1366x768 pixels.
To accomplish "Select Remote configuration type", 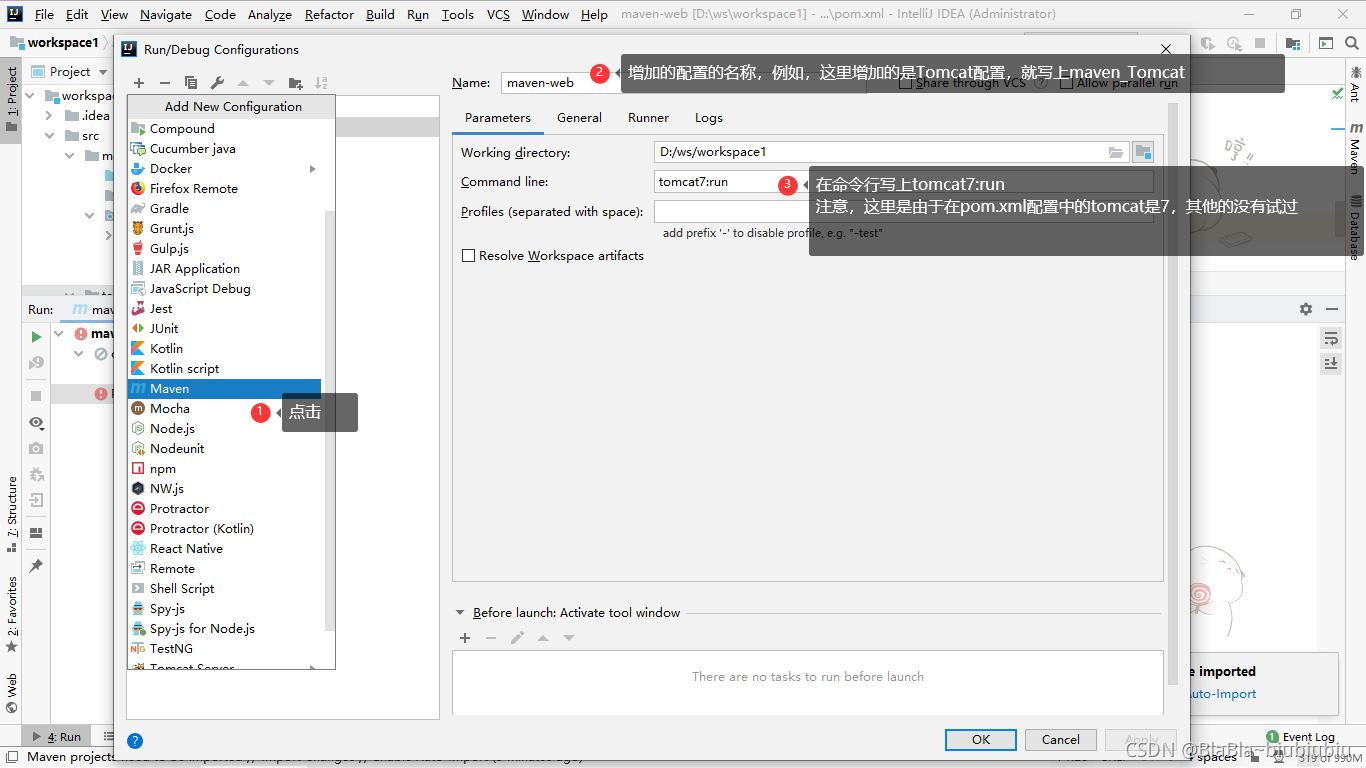I will click(x=224, y=568).
